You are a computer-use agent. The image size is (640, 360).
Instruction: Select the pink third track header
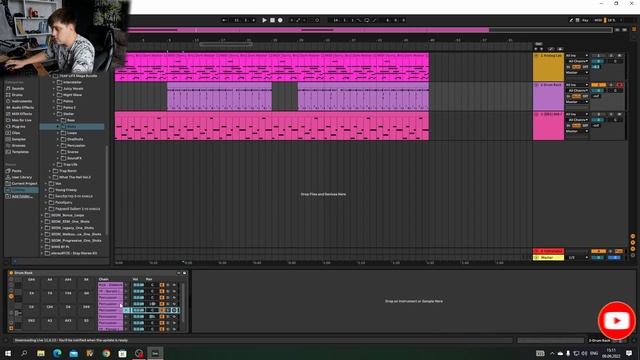(548, 126)
